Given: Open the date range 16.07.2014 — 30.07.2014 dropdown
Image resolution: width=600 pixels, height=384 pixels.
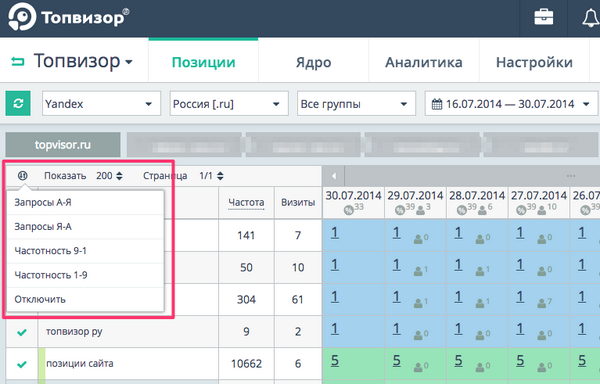Looking at the screenshot, I should point(511,103).
